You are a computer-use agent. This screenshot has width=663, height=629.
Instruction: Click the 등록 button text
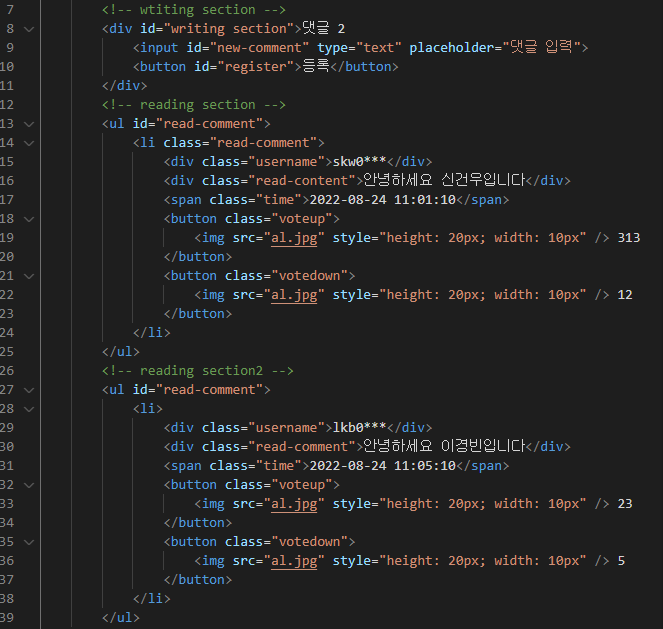click(316, 66)
